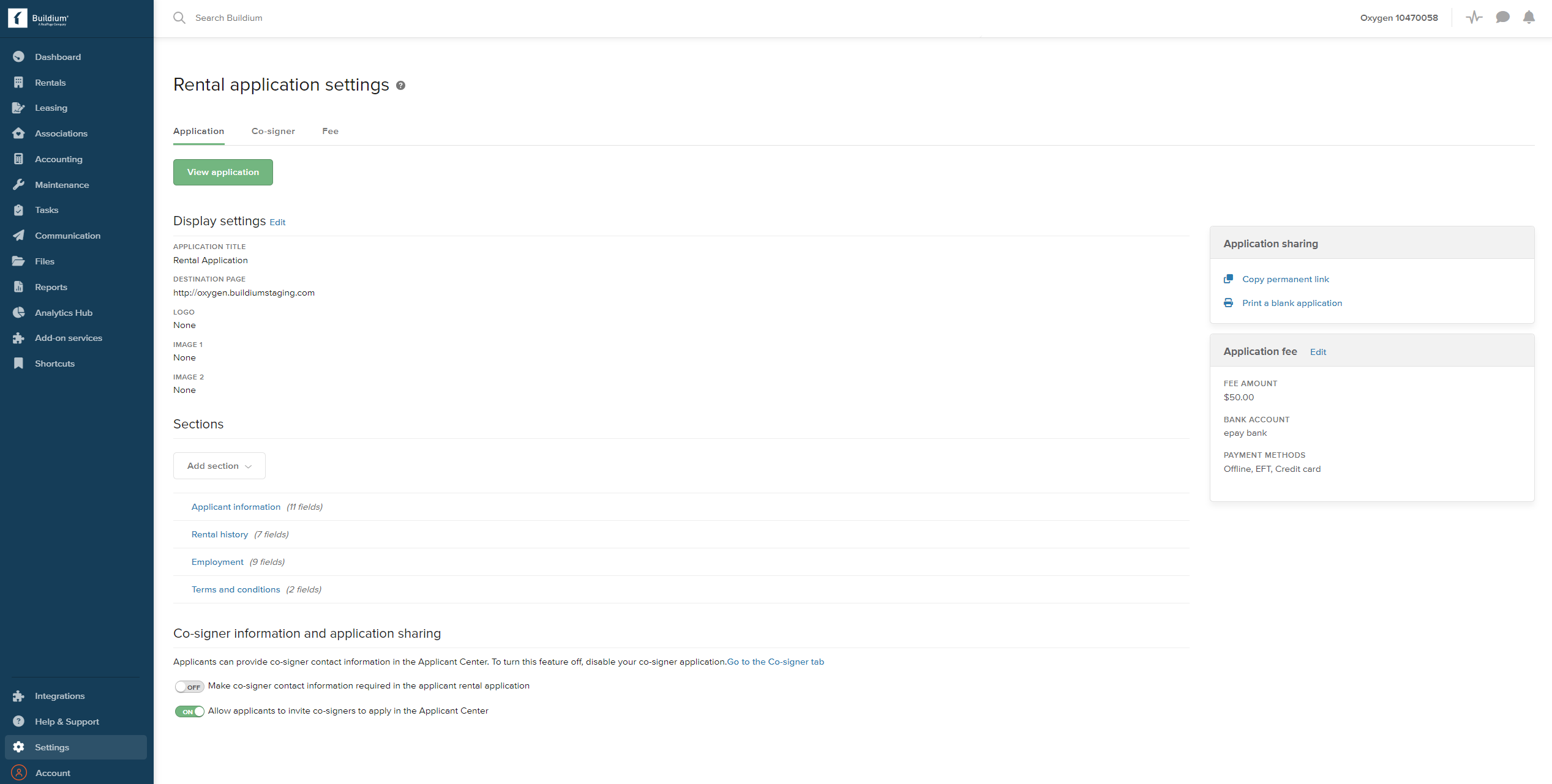This screenshot has width=1552, height=784.
Task: Open the Terms and conditions section
Action: pos(236,589)
